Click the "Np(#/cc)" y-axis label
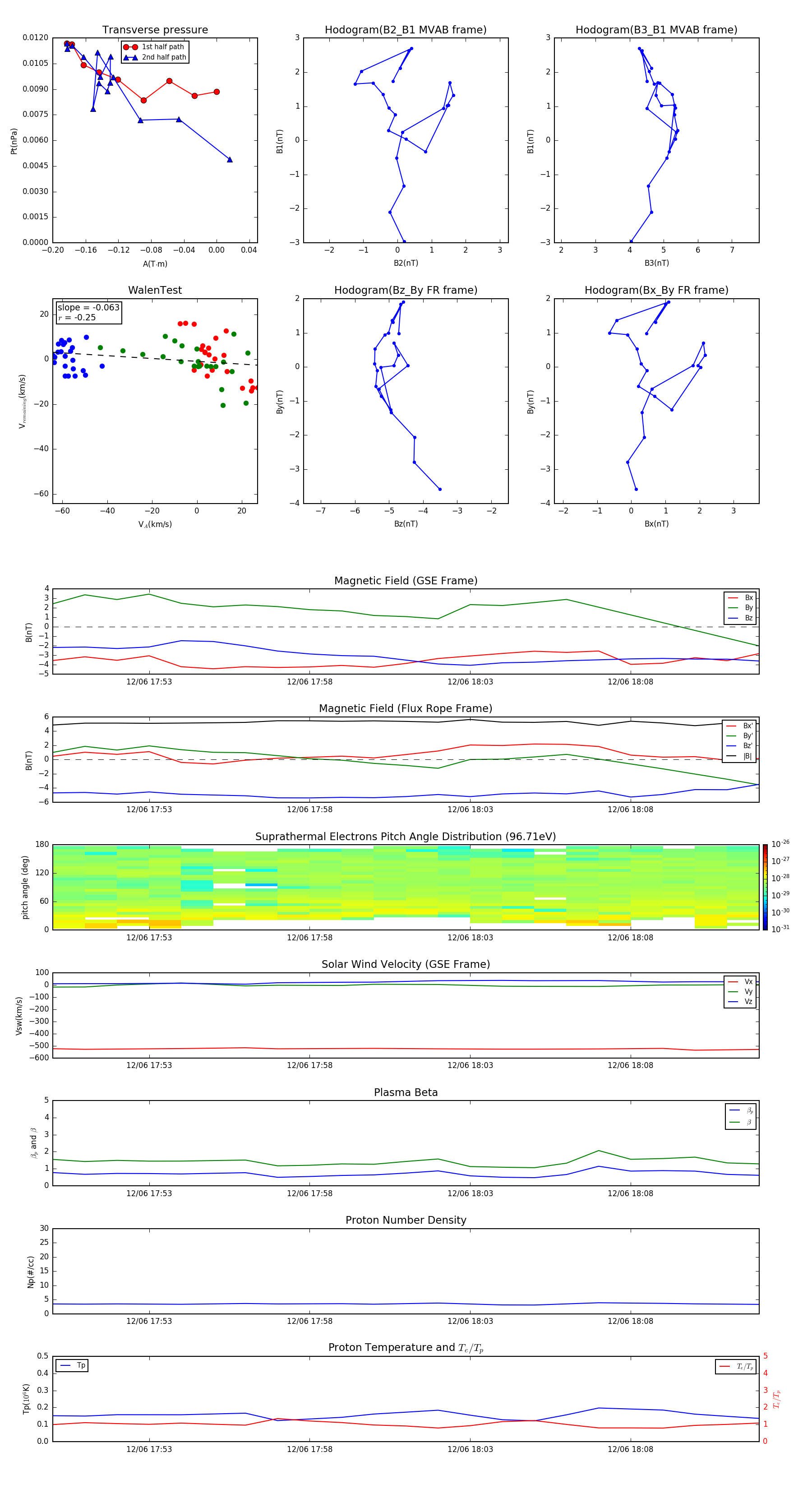Screen dimensions: 812x1489 click(x=31, y=1272)
